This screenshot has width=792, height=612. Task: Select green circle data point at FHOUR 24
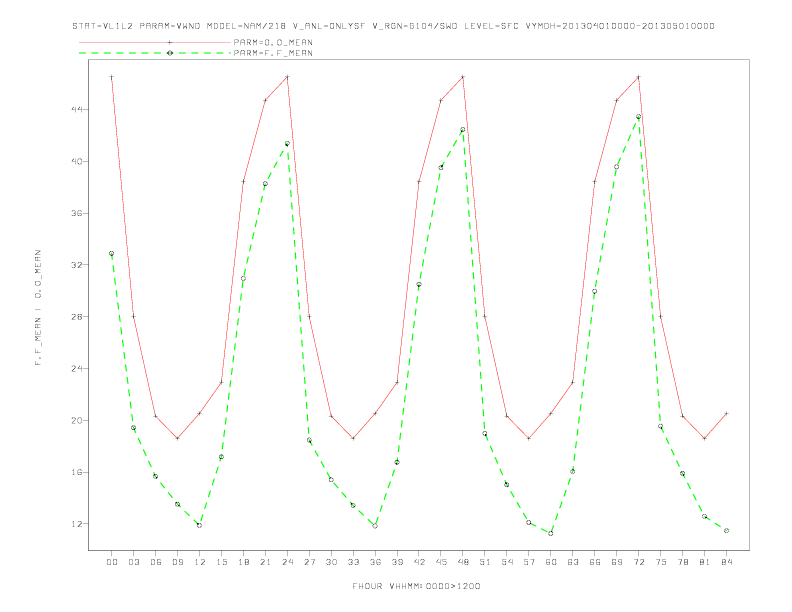coord(287,143)
